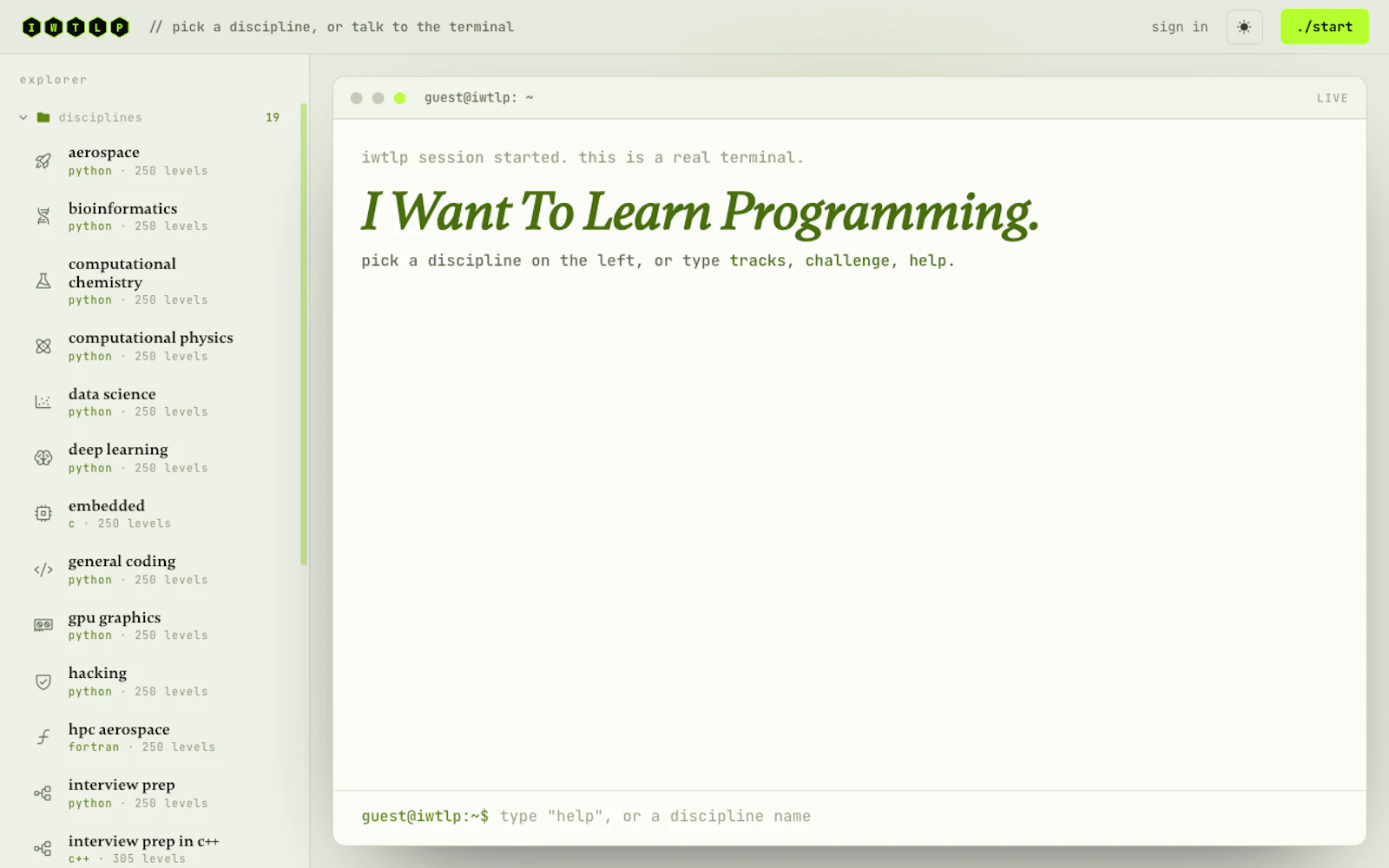Click the interview prep nodes icon
Screen dimensions: 1389x868
43,793
